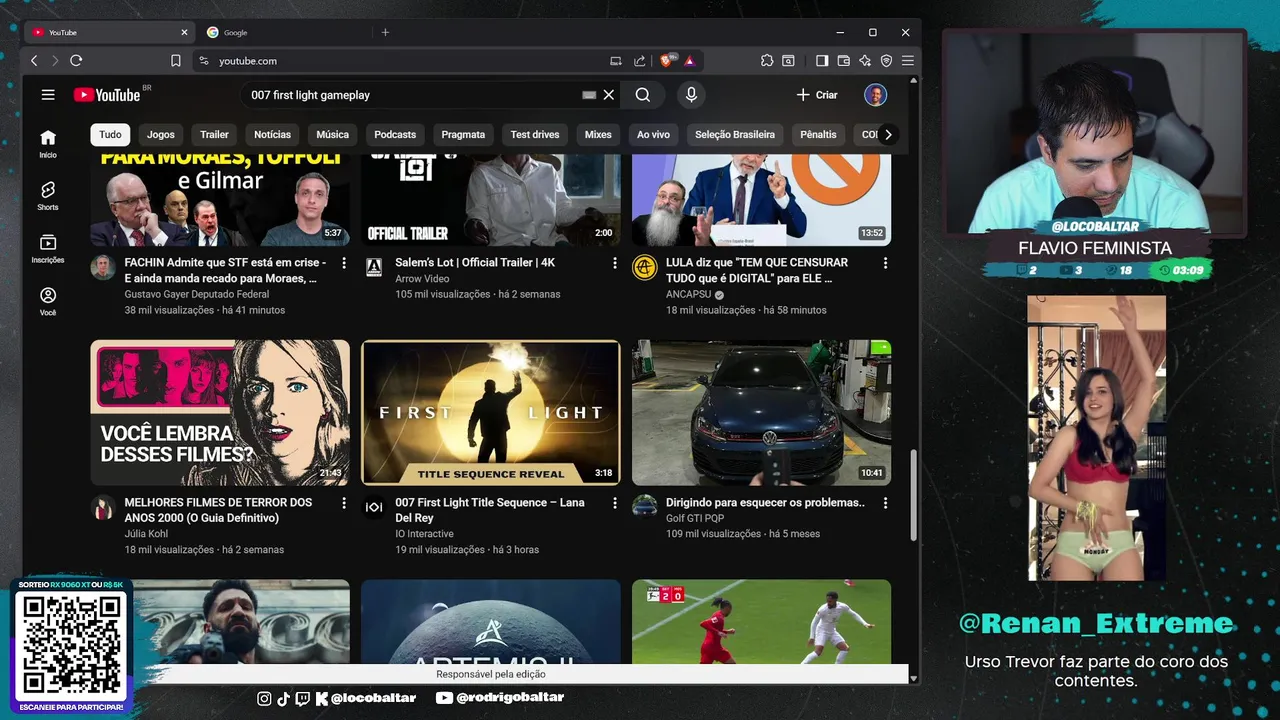The height and width of the screenshot is (720, 1280).
Task: Share this page via share icon
Action: 639,61
